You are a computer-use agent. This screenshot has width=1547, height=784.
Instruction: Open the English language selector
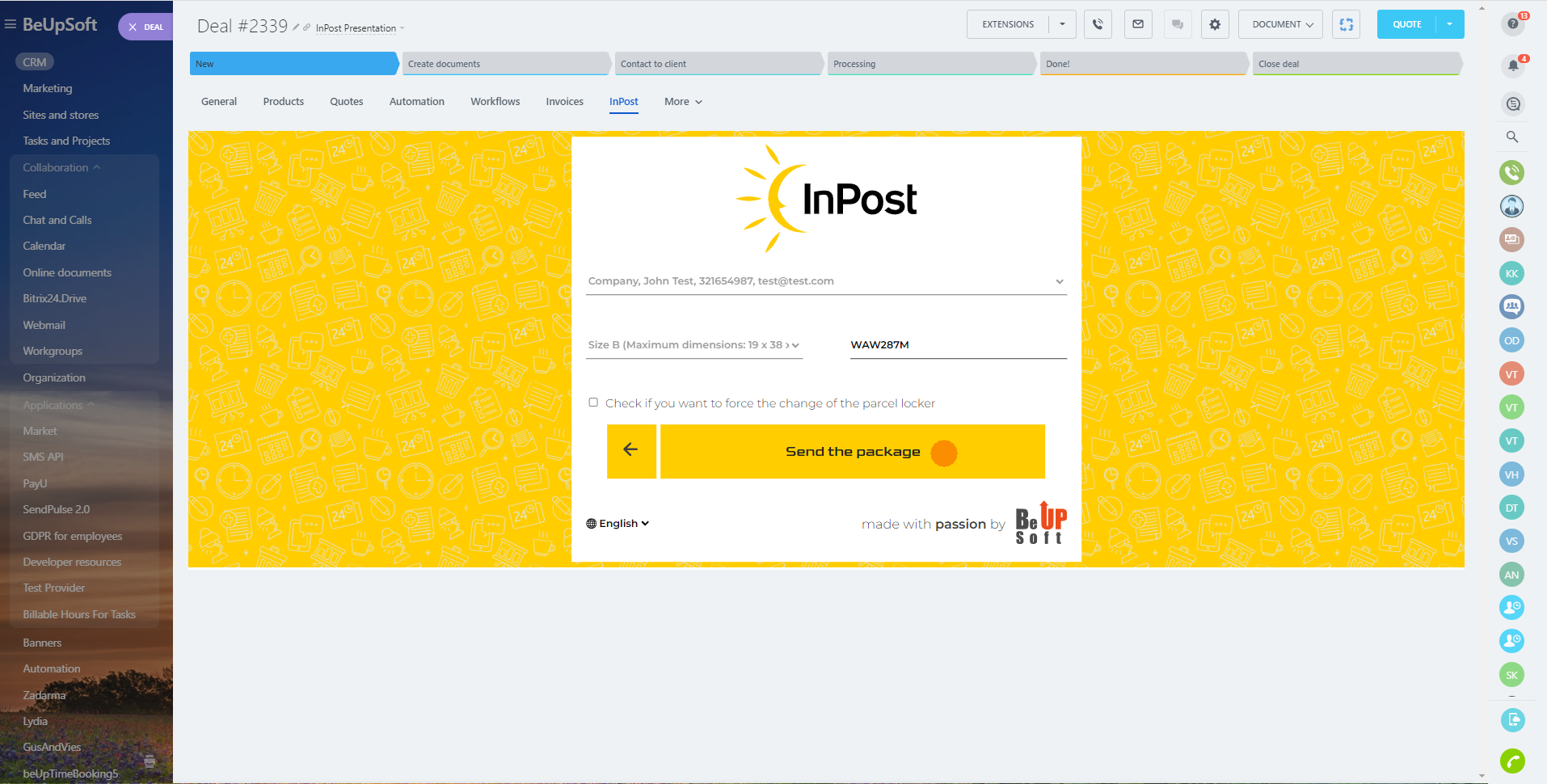tap(618, 524)
